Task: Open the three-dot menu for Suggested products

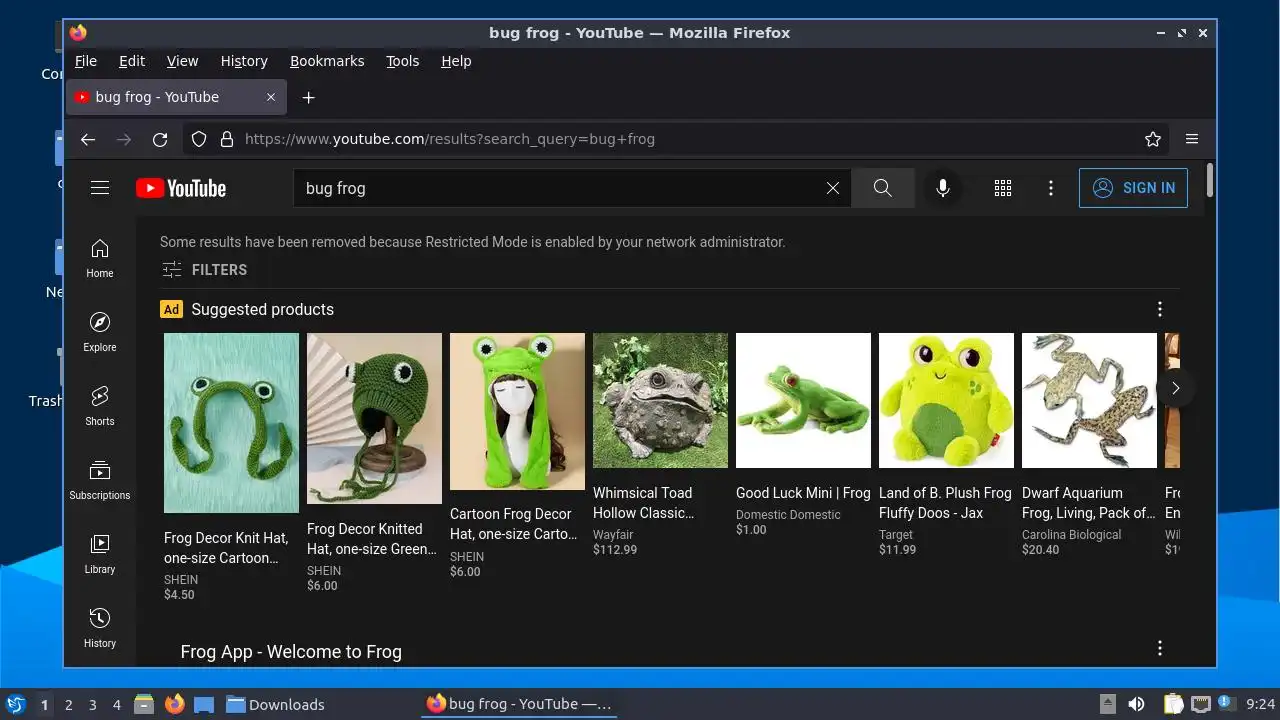Action: [1160, 309]
